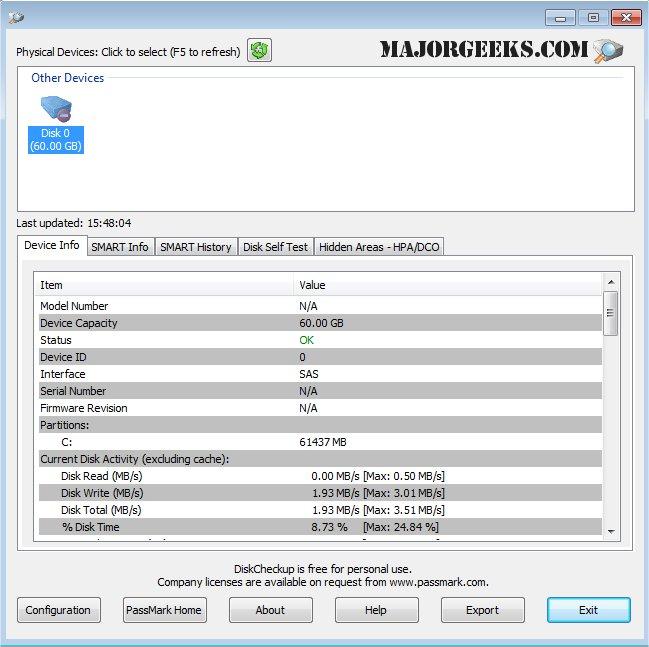Go to the Disk Self Test tab
Viewport: 649px width, 647px height.
[x=275, y=247]
